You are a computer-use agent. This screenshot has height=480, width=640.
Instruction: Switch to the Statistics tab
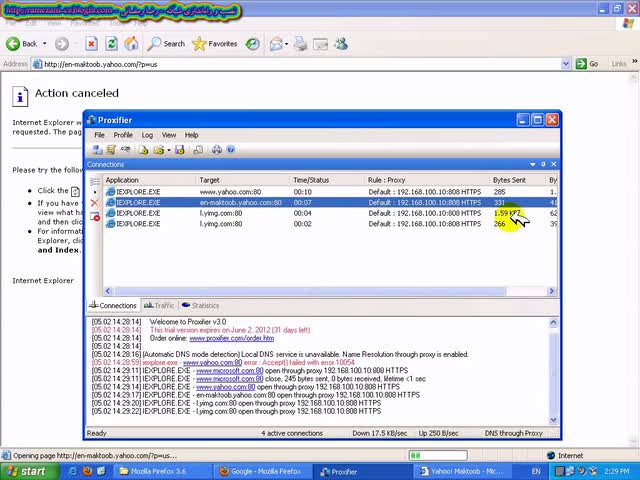[200, 305]
